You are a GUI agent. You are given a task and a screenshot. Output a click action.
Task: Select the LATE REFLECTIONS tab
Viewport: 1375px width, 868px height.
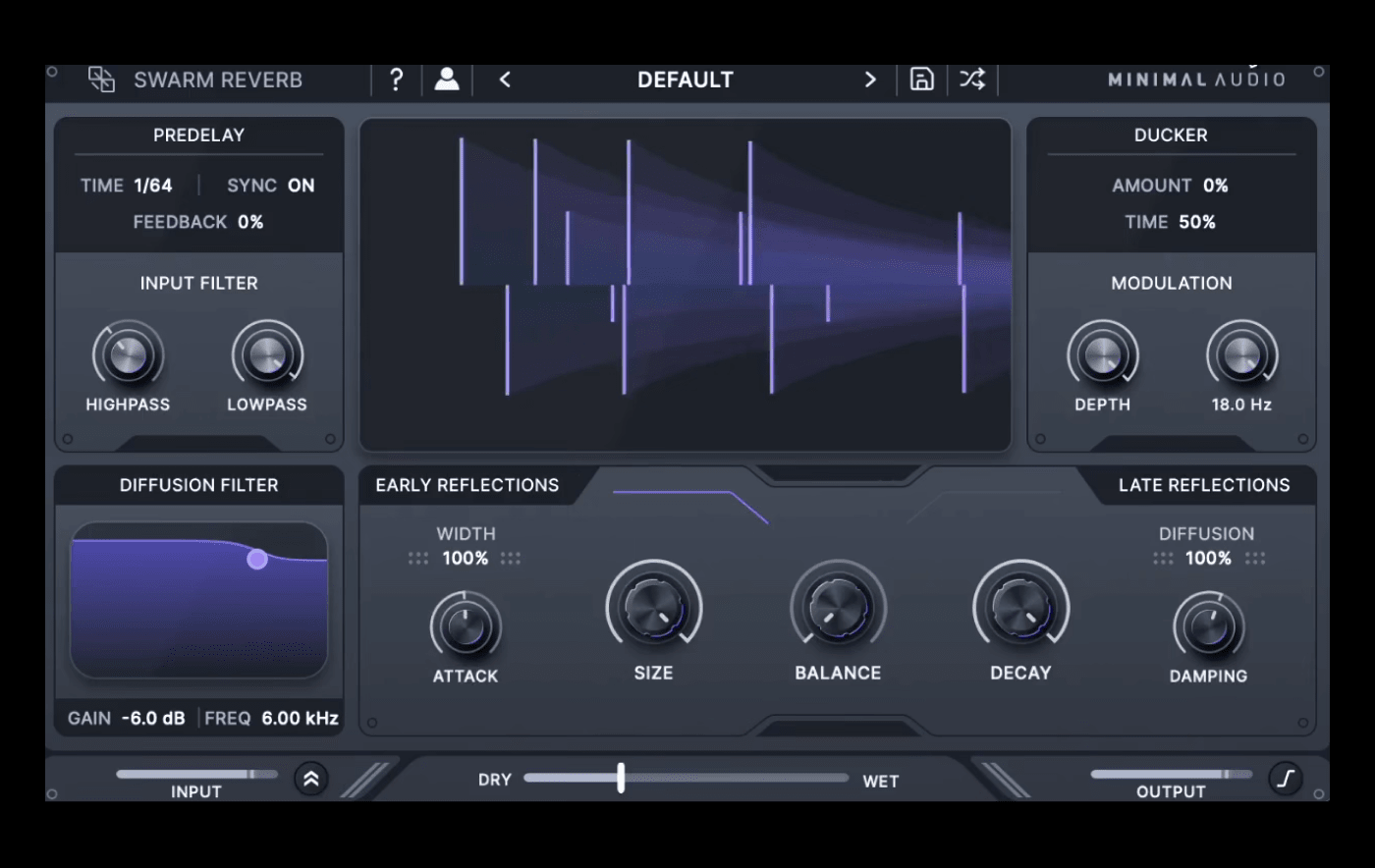tap(1204, 485)
